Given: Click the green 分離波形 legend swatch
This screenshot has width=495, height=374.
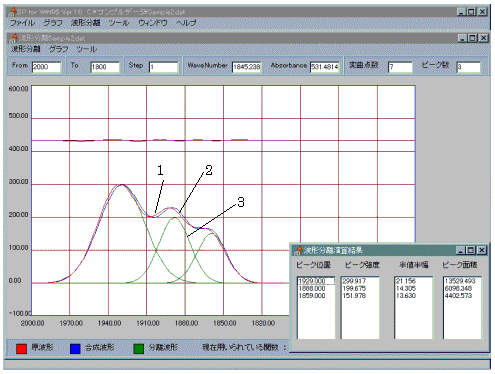Looking at the screenshot, I should click(x=139, y=348).
